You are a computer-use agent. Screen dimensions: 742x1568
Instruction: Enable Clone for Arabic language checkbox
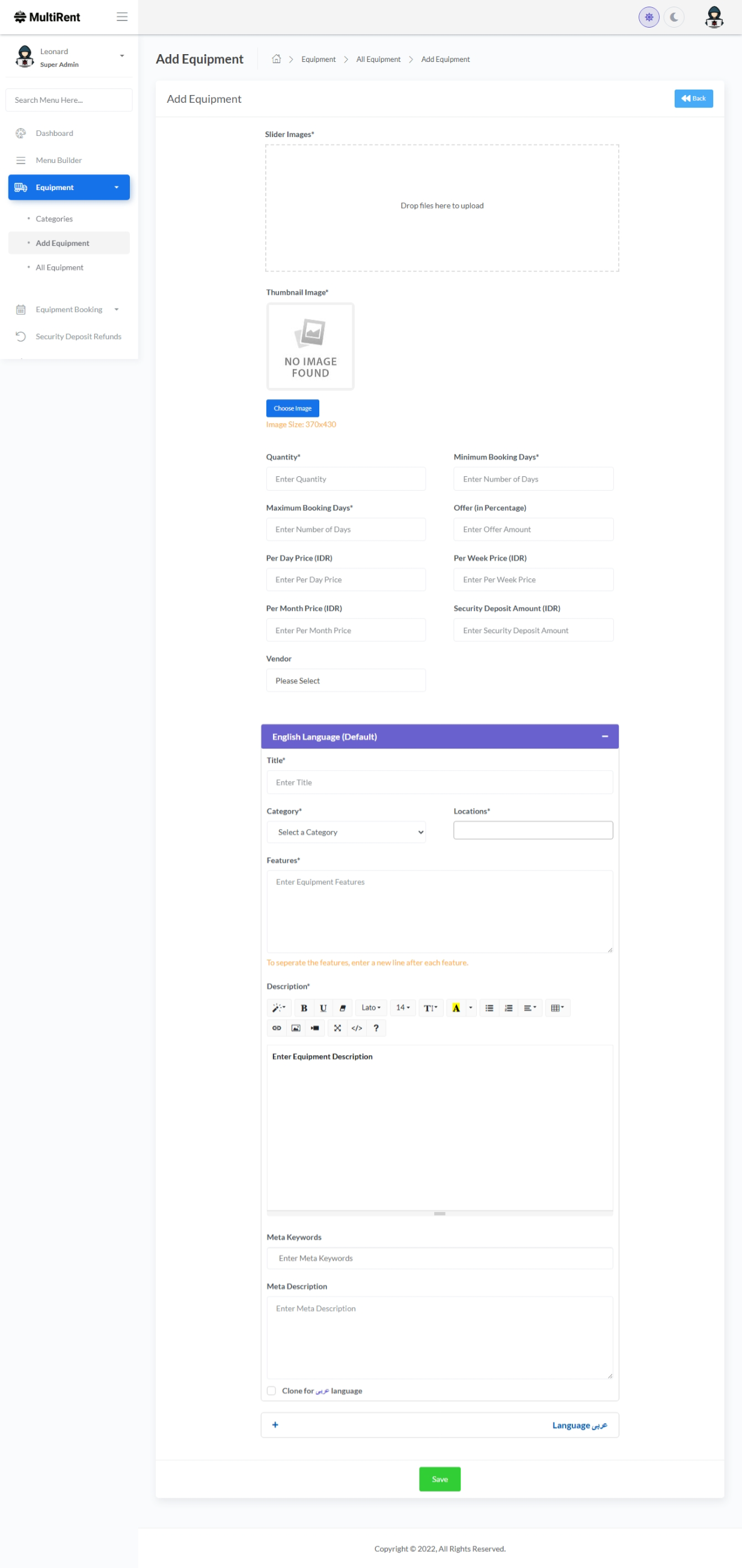[271, 1391]
